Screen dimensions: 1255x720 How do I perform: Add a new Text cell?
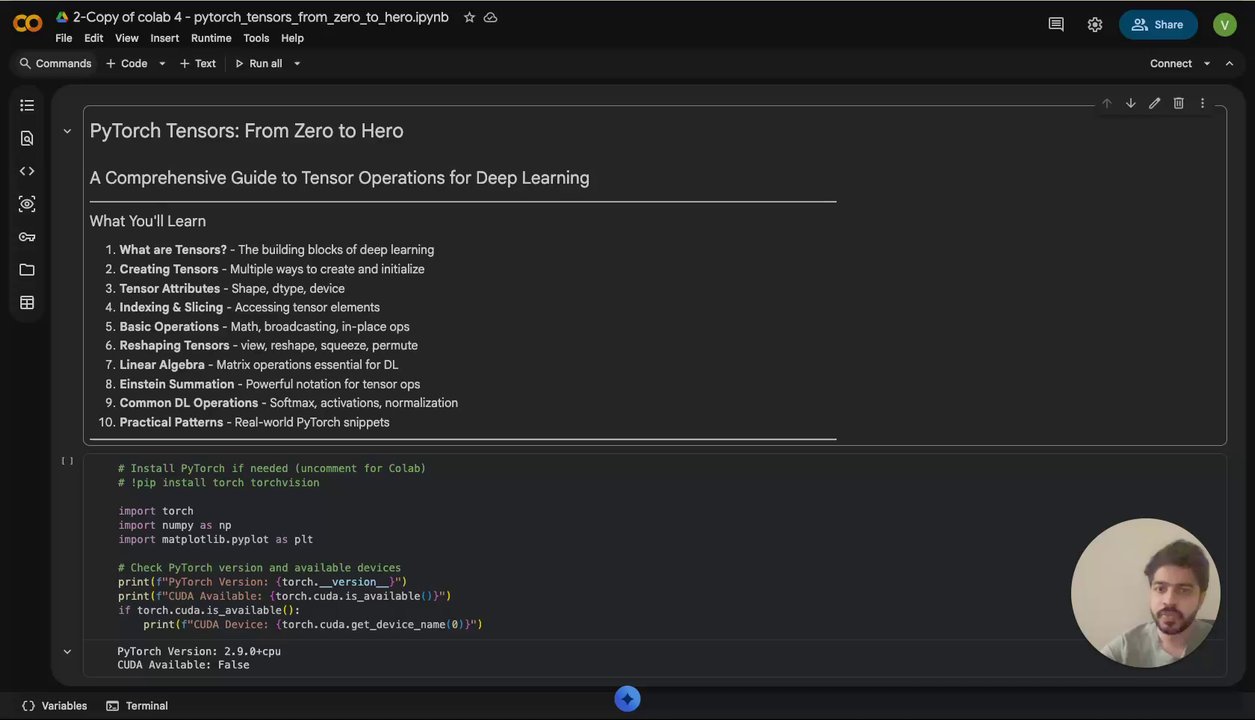198,63
